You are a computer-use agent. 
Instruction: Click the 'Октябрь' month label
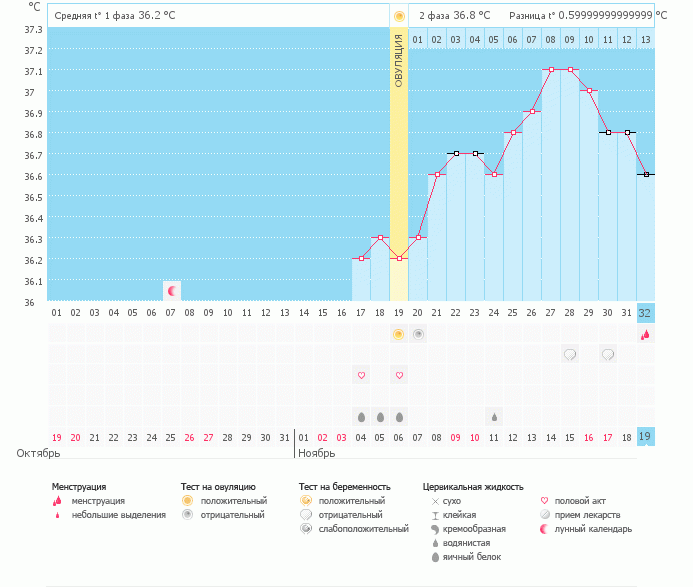coord(38,454)
